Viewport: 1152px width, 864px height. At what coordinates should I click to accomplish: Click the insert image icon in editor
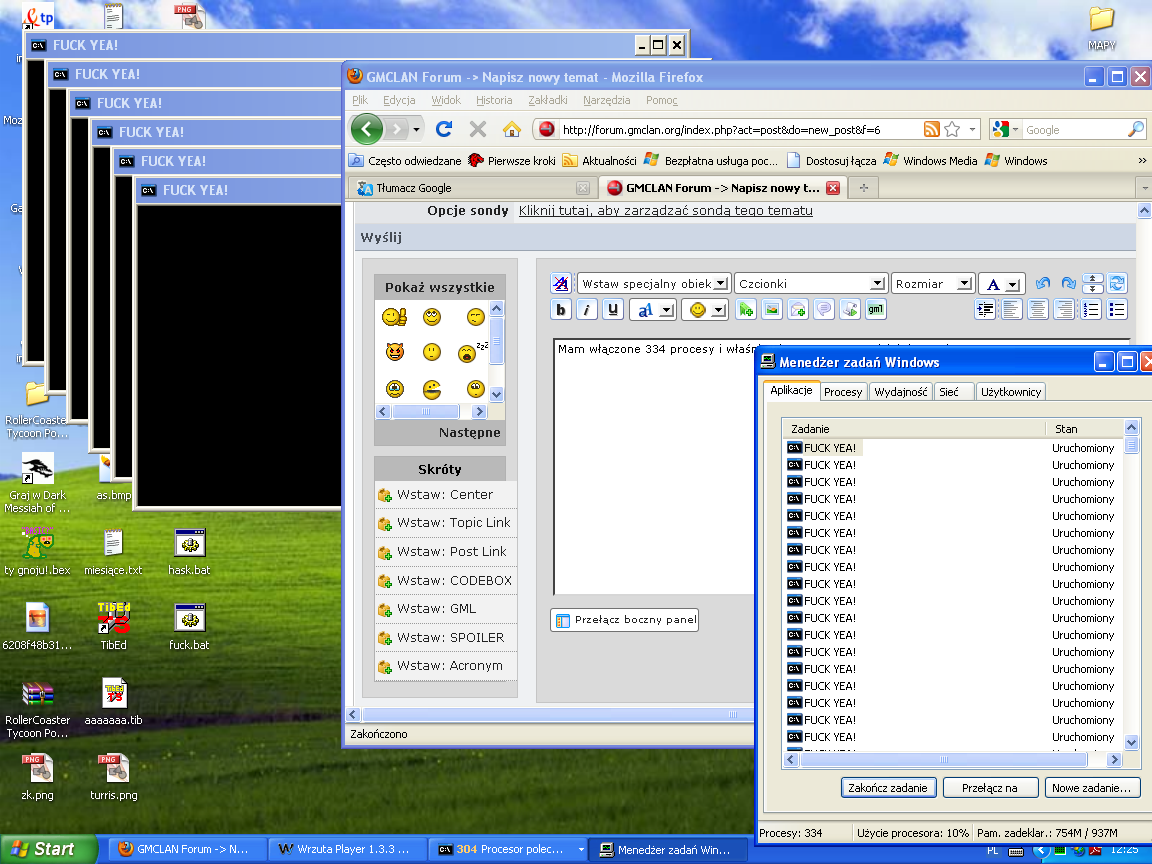(x=771, y=310)
